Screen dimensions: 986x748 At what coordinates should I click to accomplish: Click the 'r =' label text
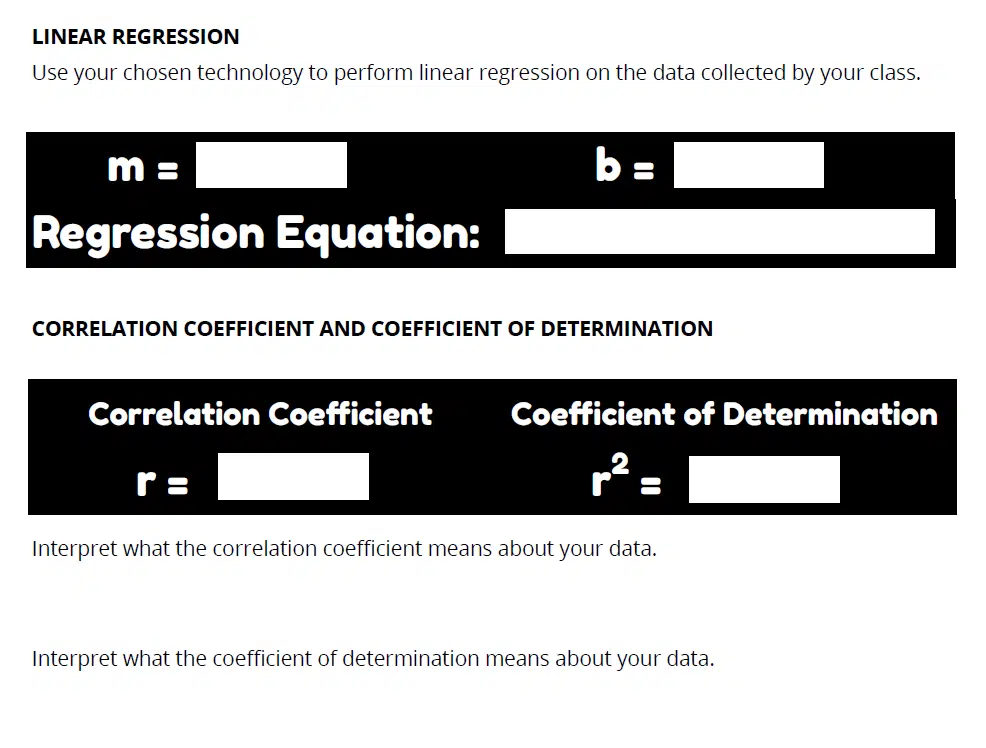162,481
